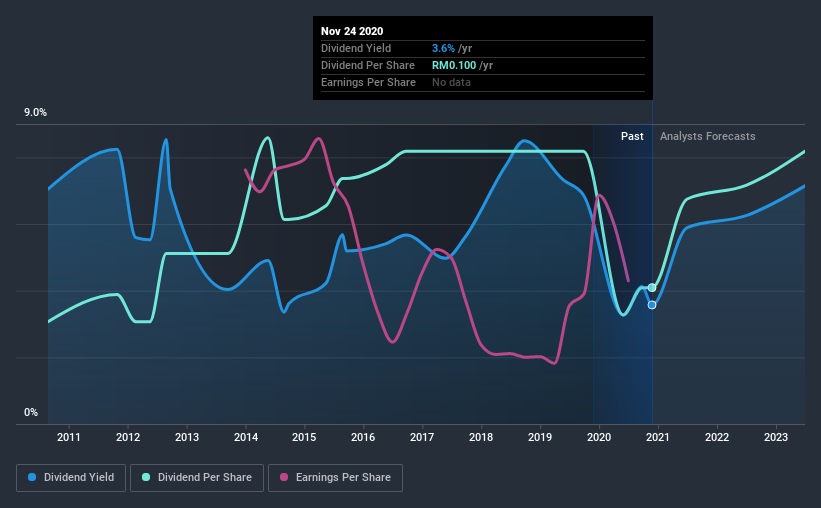Viewport: 821px width, 508px height.
Task: Click the pink Earnings Per Share legend dot
Action: tap(284, 477)
